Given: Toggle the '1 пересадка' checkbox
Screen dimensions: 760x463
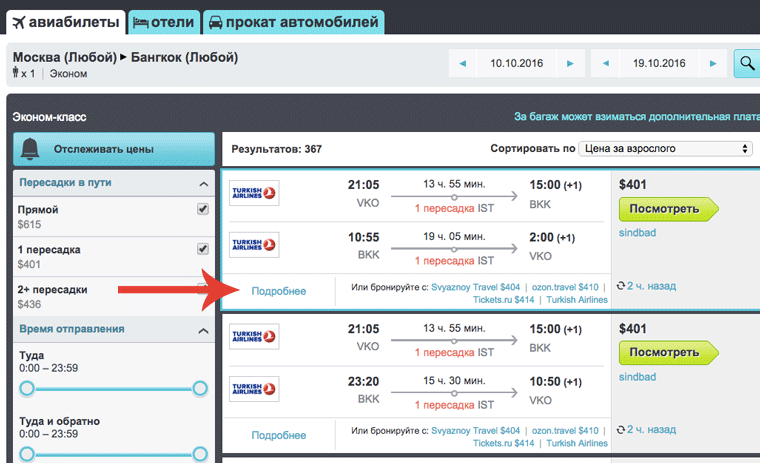Looking at the screenshot, I should pos(203,249).
